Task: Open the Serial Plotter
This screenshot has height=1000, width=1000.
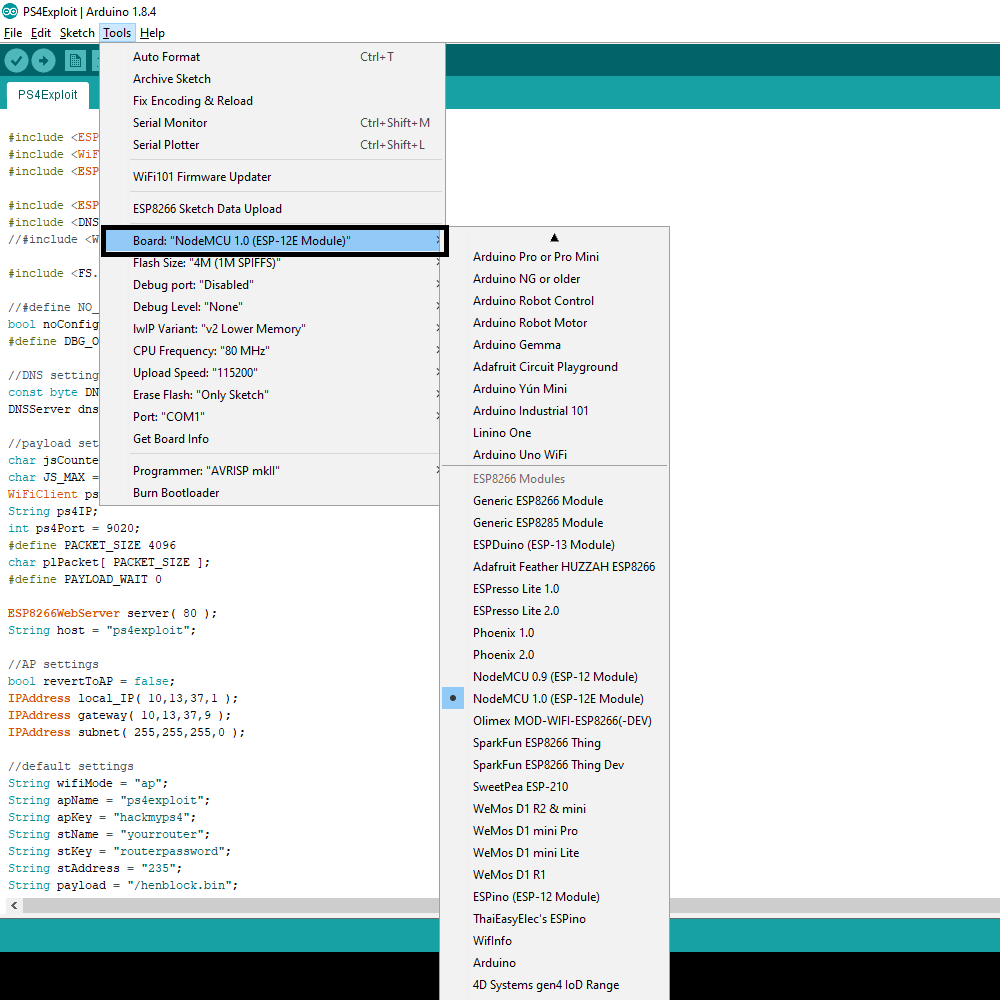Action: click(x=272, y=145)
